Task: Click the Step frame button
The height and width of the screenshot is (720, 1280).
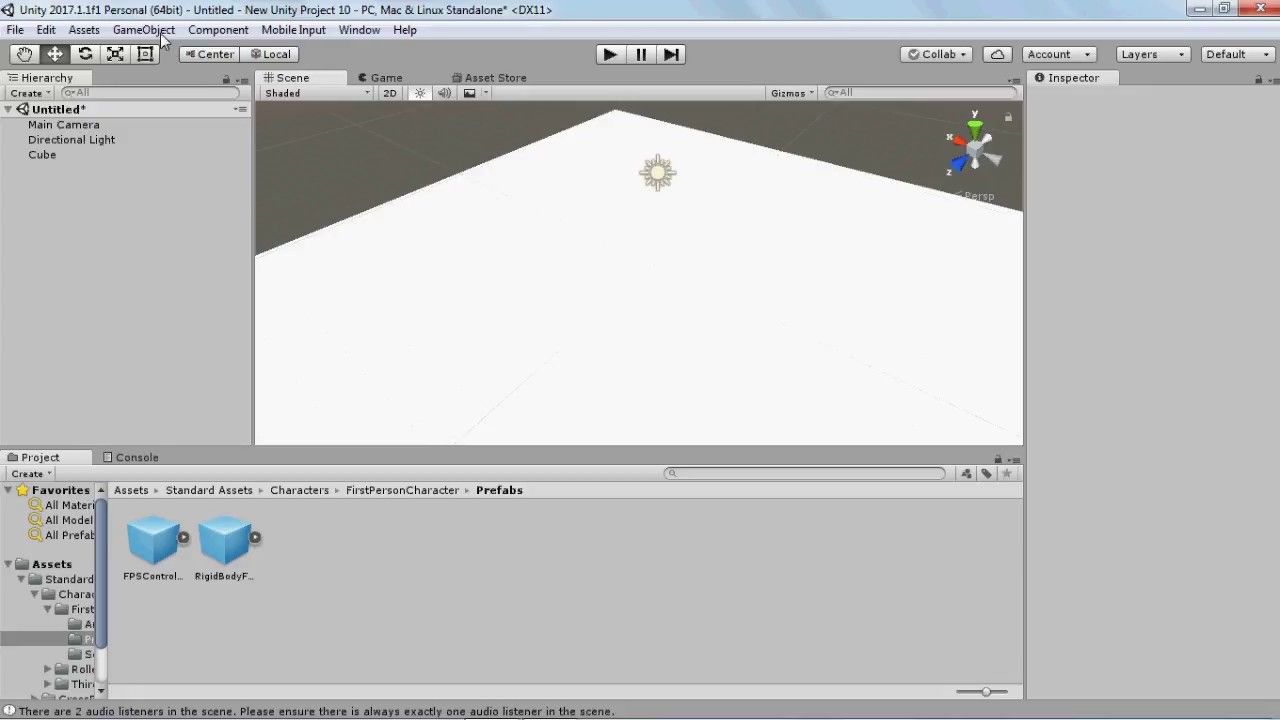Action: click(x=671, y=54)
